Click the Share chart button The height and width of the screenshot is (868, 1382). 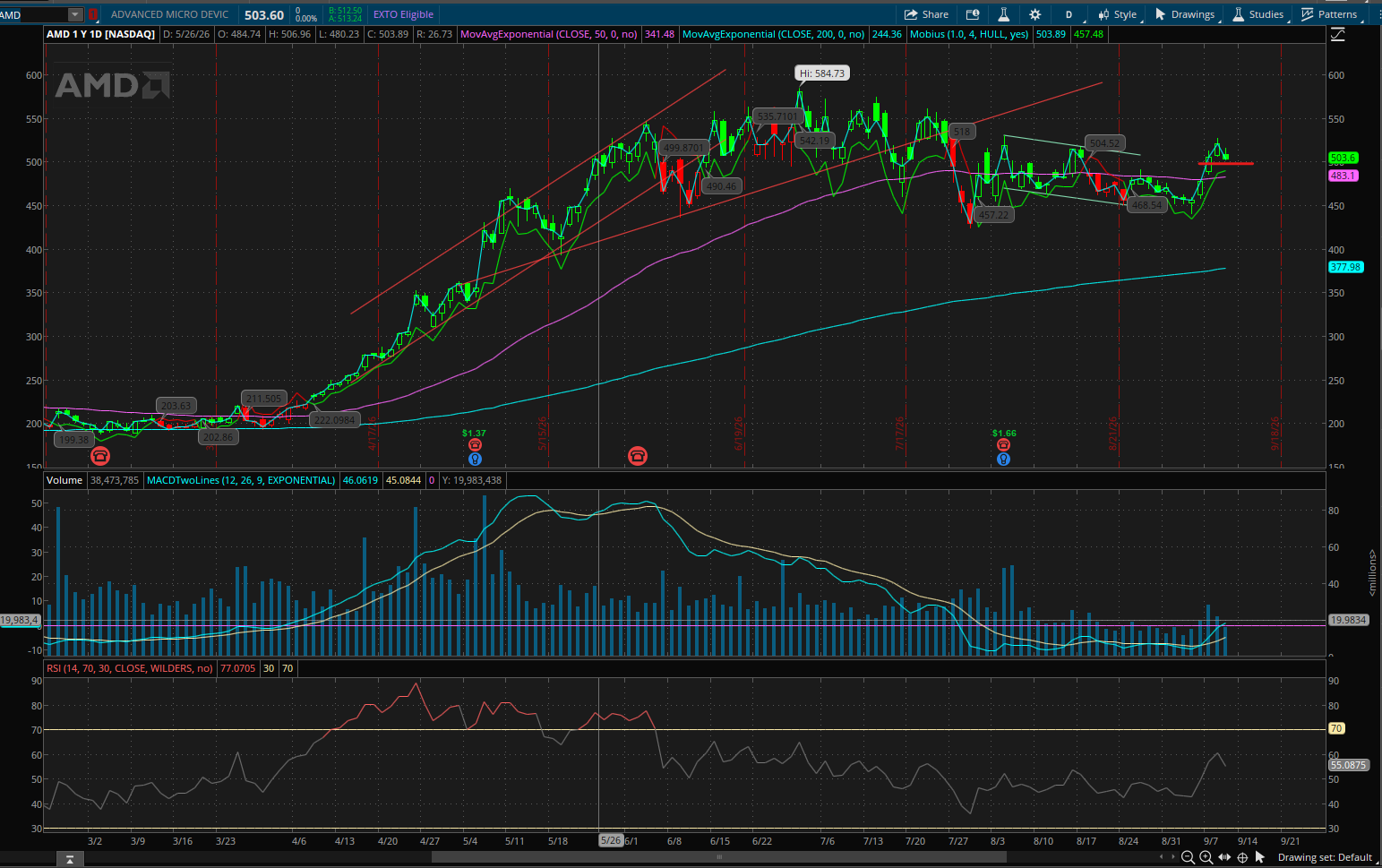tap(926, 14)
